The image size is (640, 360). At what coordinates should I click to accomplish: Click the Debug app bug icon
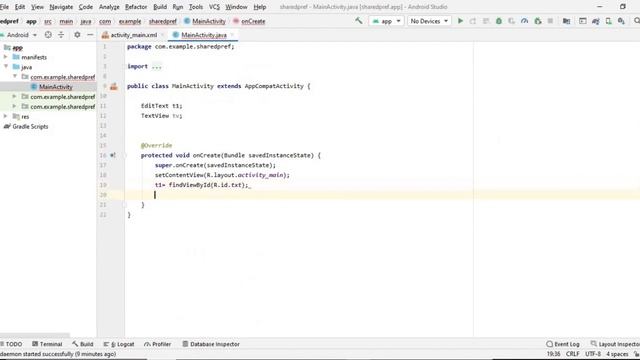499,21
